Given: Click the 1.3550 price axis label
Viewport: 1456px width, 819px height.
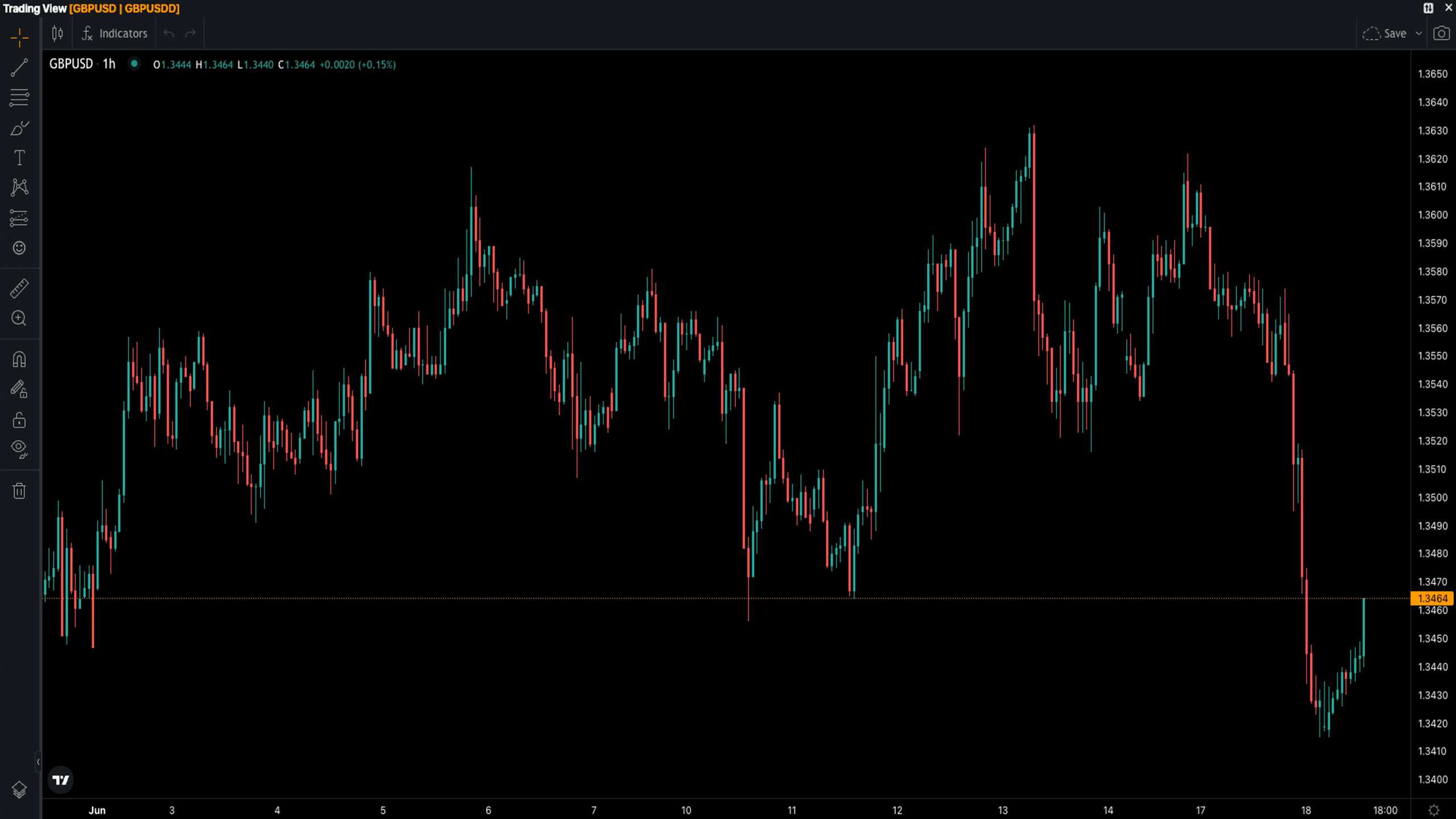Looking at the screenshot, I should 1433,356.
